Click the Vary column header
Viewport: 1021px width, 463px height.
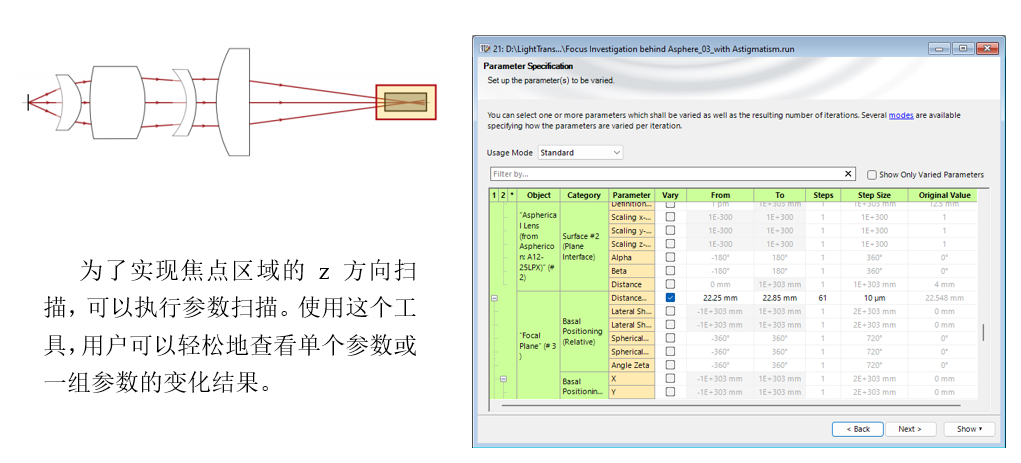click(x=670, y=195)
